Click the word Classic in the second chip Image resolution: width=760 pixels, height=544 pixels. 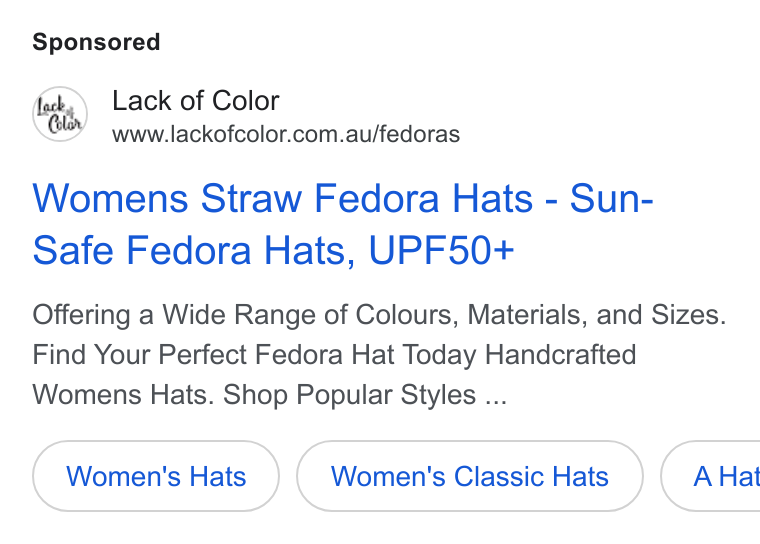coord(498,476)
